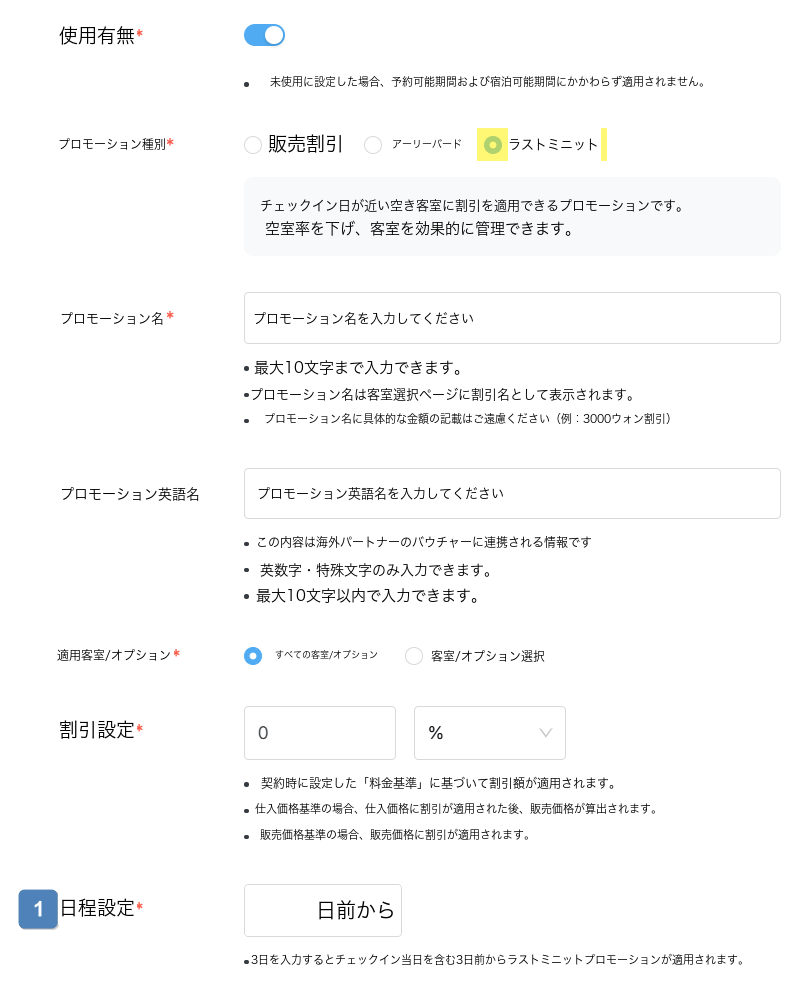
Task: Choose すべての客室/オプション radio button
Action: 253,656
